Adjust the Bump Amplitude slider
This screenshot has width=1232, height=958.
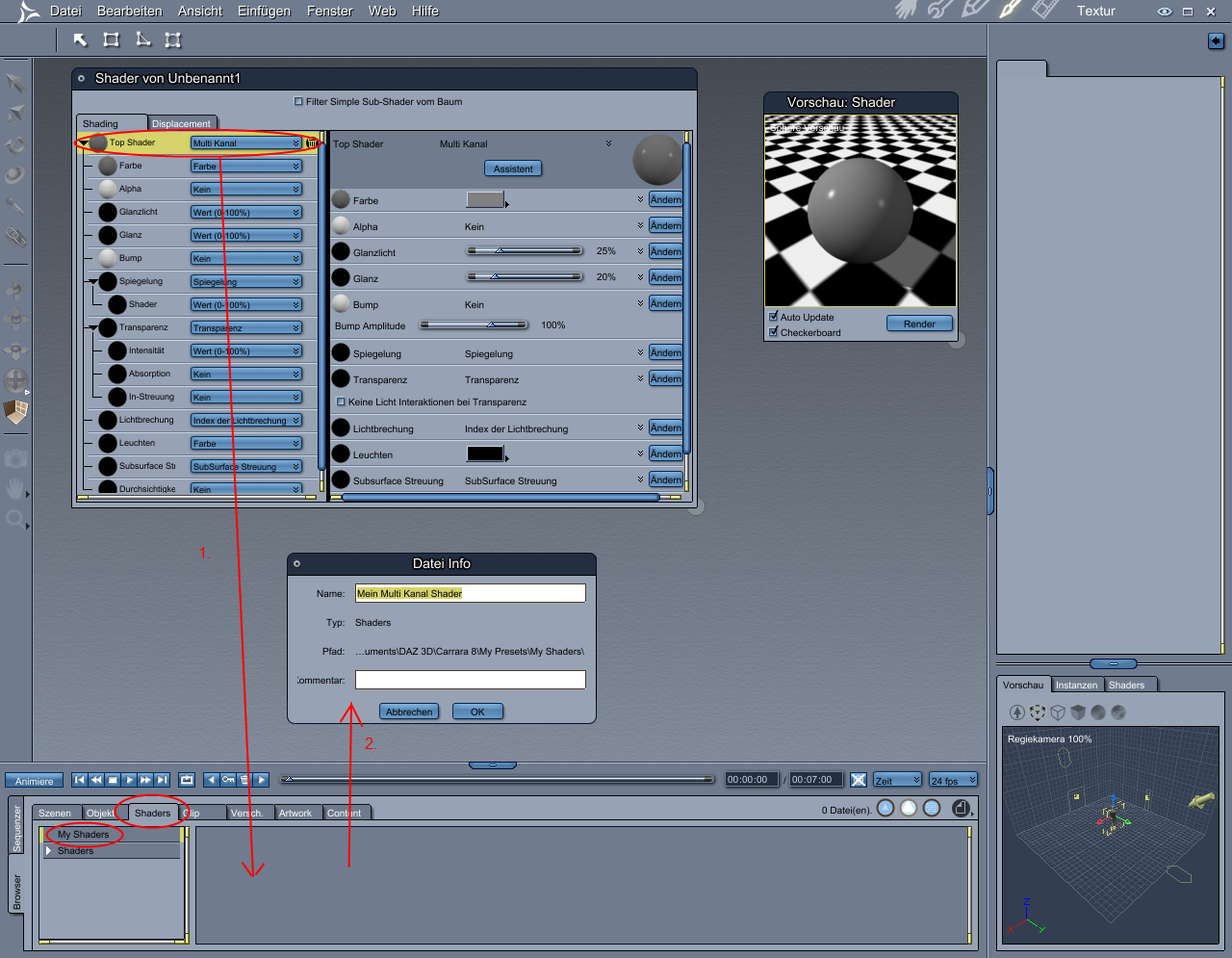[474, 324]
